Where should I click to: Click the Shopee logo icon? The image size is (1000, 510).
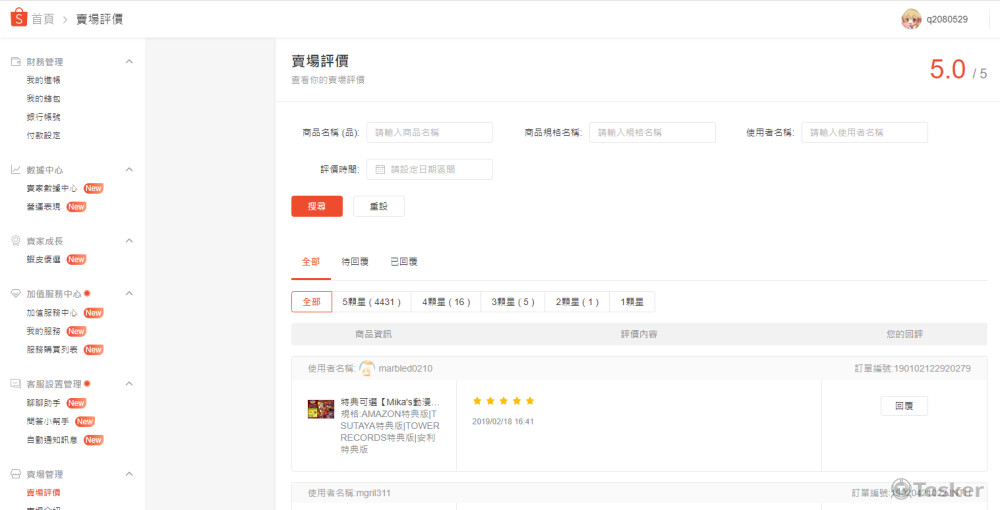[18, 19]
